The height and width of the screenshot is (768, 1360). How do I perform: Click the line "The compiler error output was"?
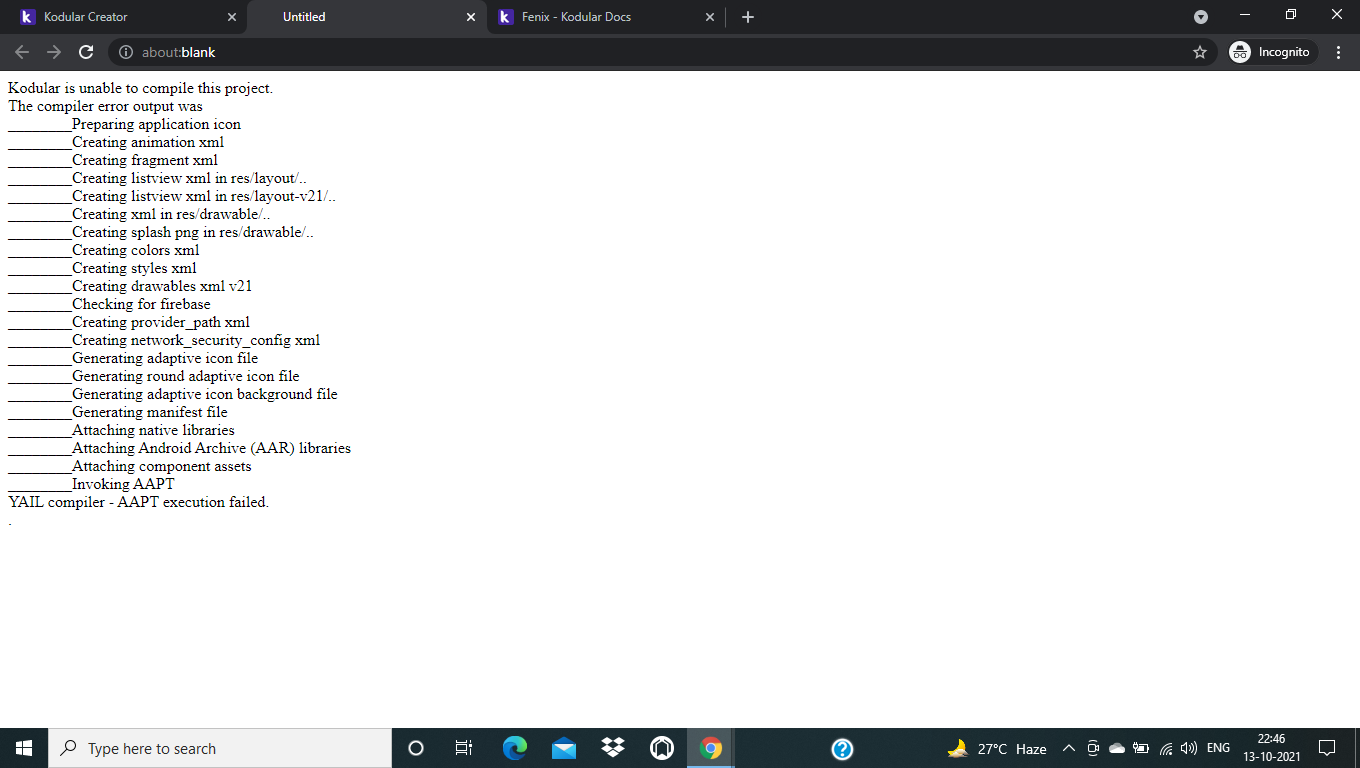coord(105,106)
